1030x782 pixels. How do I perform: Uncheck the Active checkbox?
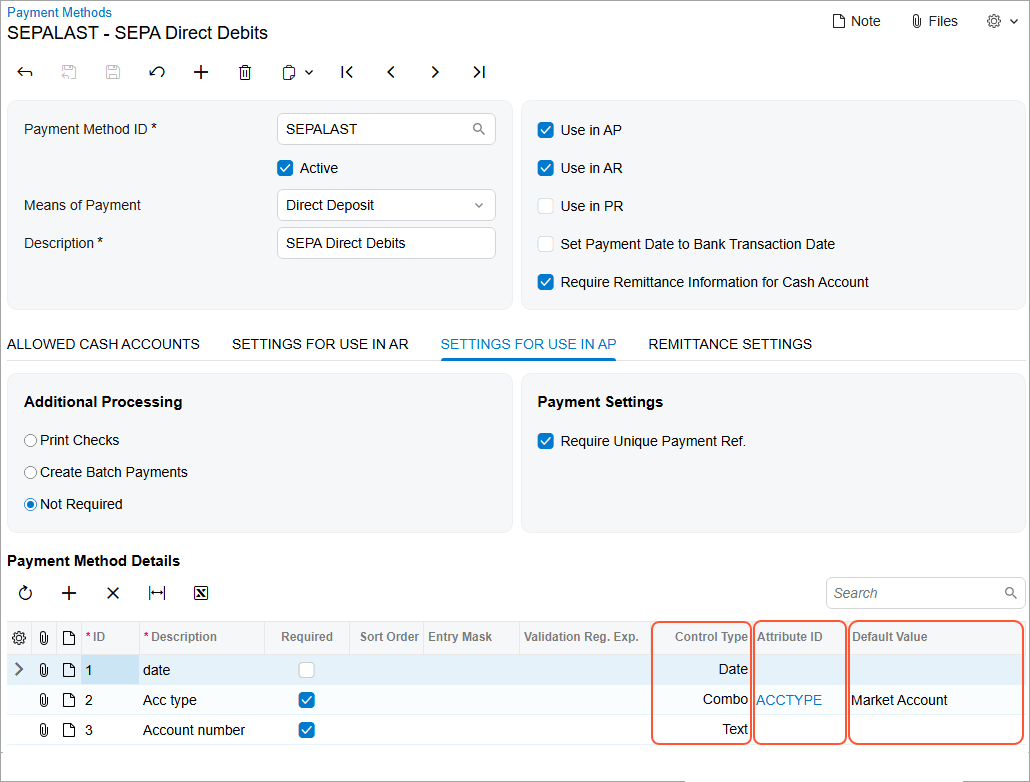pos(285,168)
